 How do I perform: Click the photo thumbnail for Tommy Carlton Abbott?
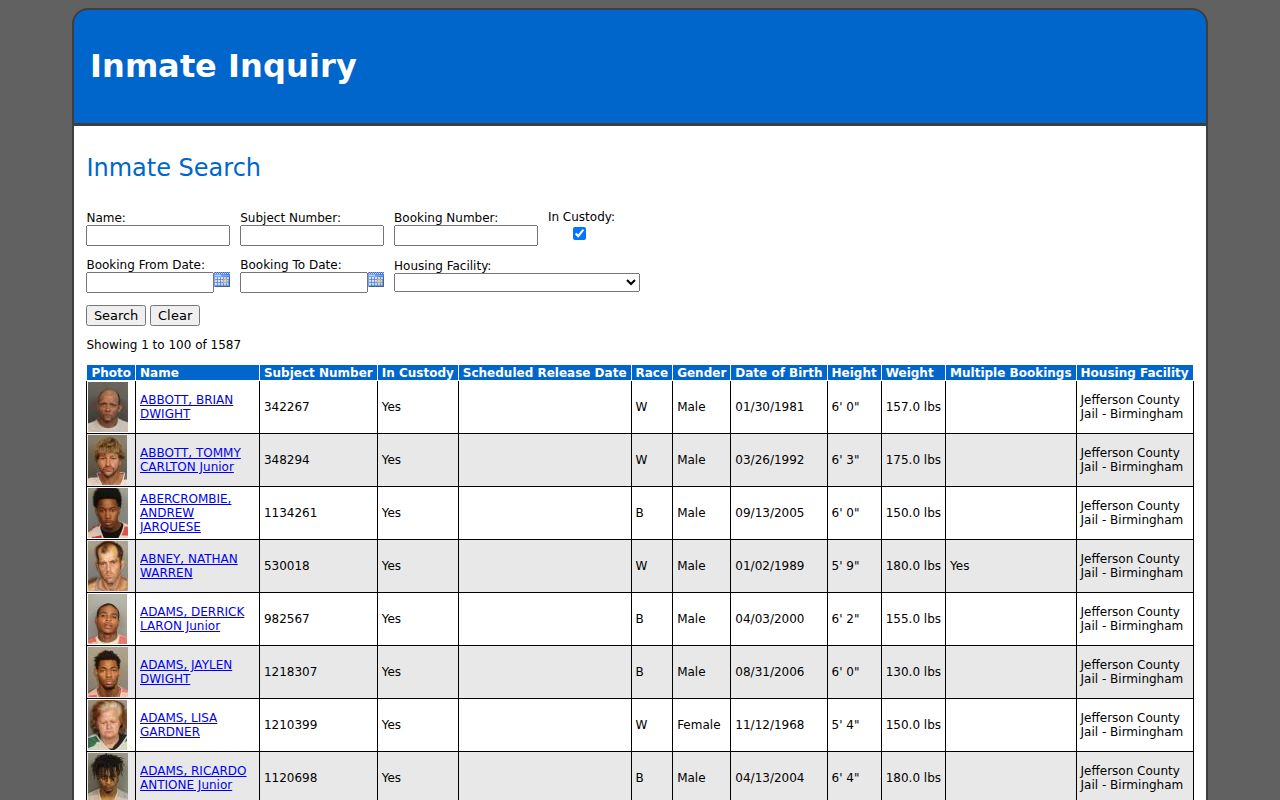coord(108,460)
